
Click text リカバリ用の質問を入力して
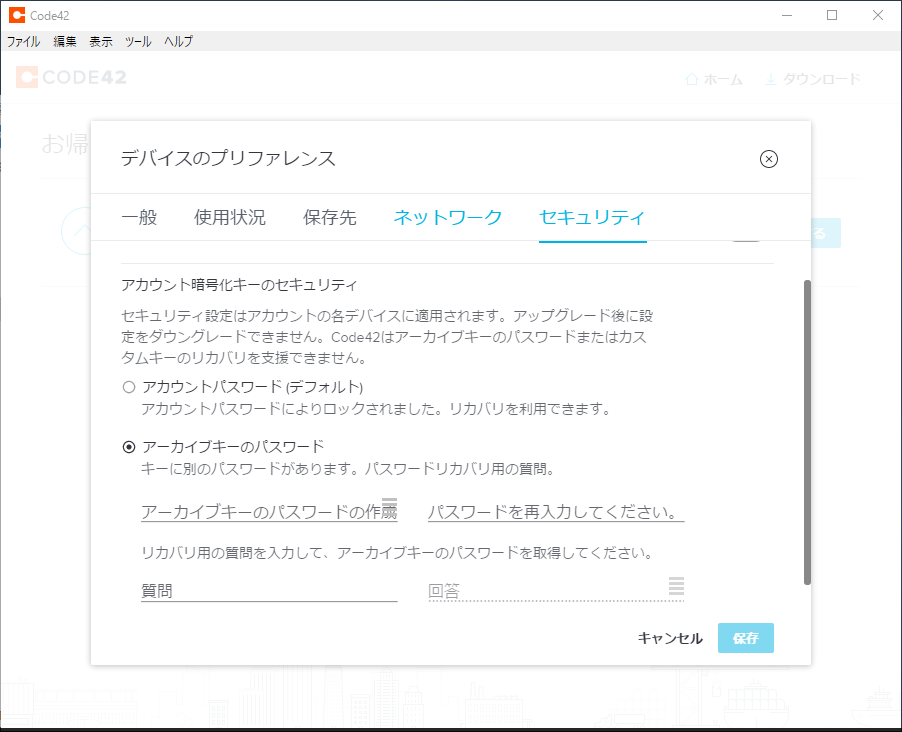(x=232, y=553)
